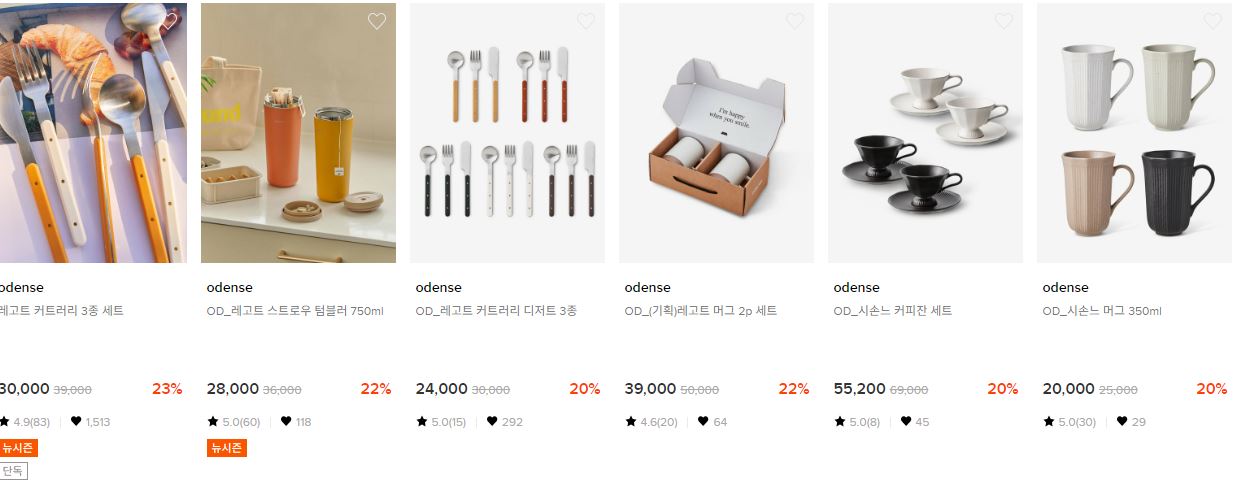Image resolution: width=1235 pixels, height=493 pixels.
Task: Toggle wishlist heart on straw tumbler image
Action: coord(377,21)
